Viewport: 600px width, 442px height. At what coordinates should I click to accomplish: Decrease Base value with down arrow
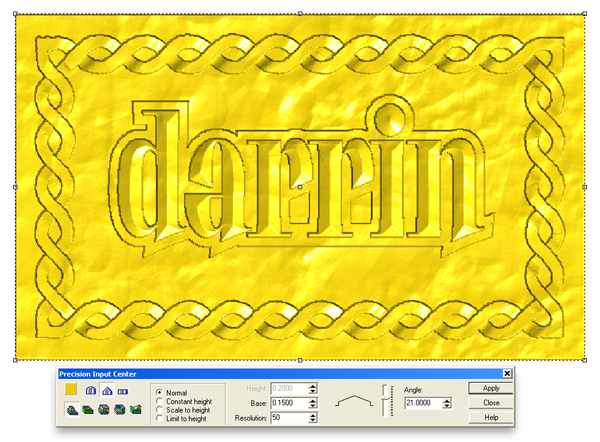coord(313,406)
